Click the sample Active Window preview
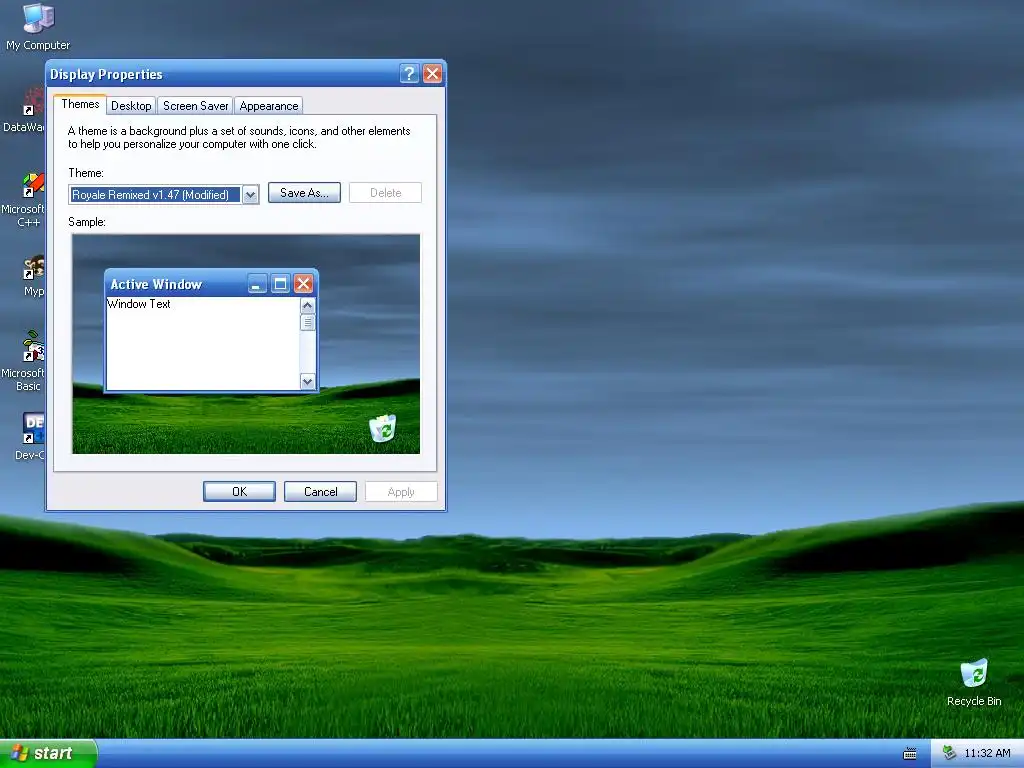 [212, 331]
